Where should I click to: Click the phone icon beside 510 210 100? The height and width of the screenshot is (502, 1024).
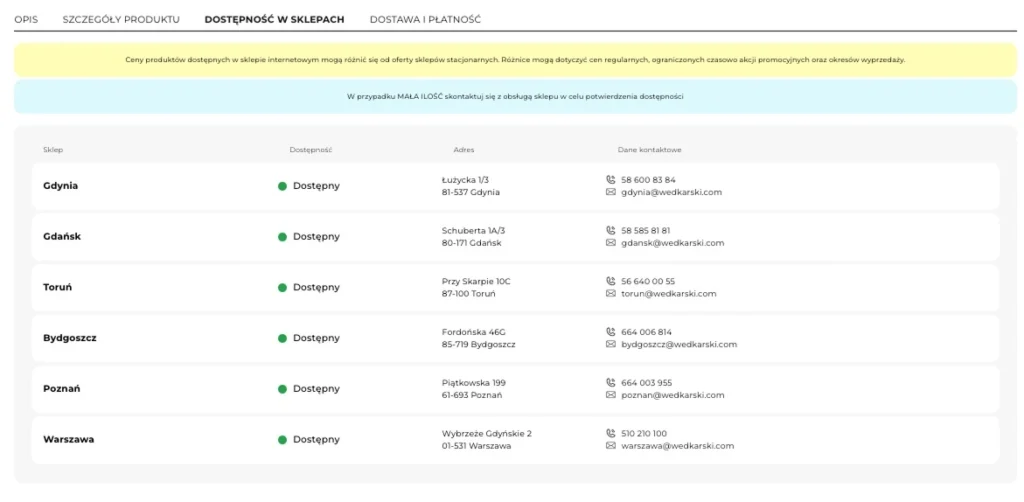pos(611,433)
